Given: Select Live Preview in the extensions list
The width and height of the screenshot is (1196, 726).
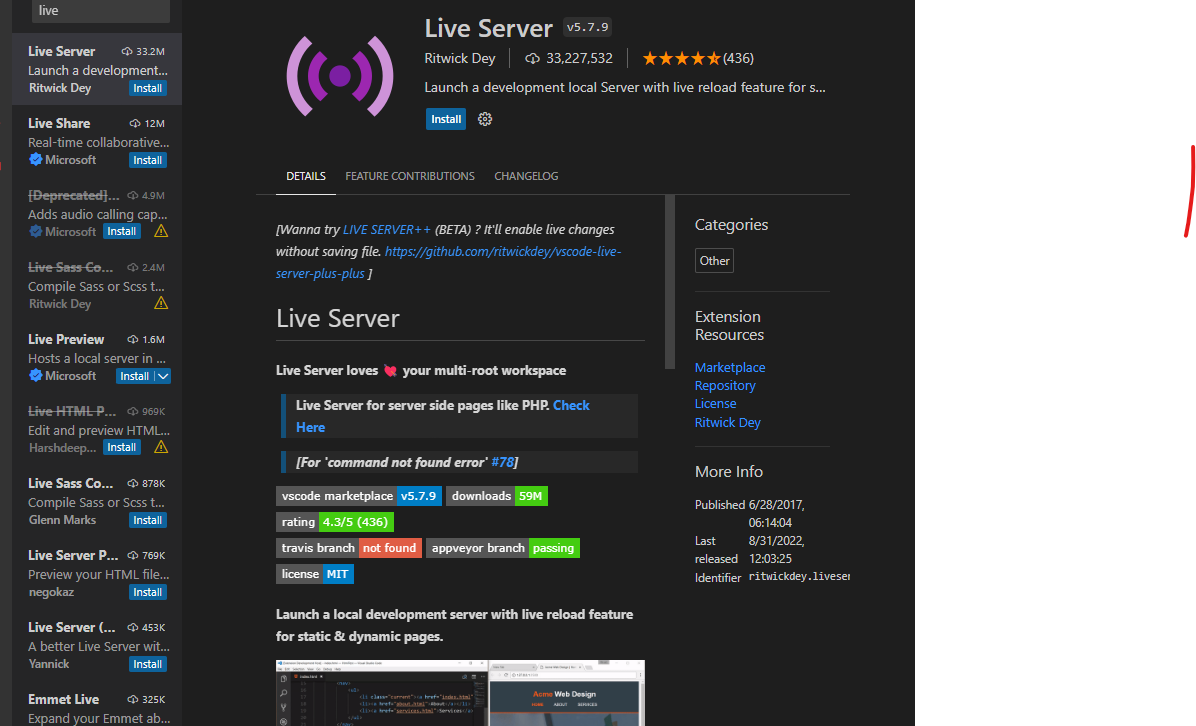Looking at the screenshot, I should pyautogui.click(x=97, y=357).
